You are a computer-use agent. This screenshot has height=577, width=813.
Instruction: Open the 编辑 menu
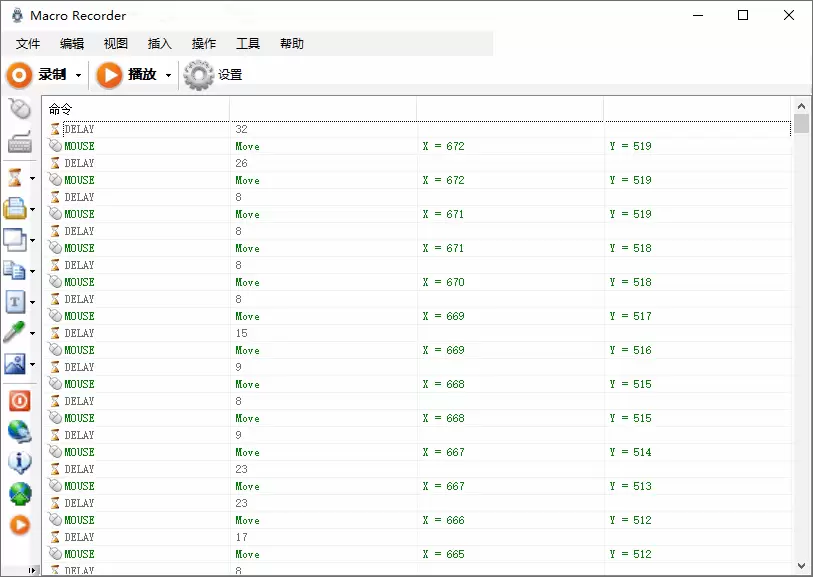click(72, 44)
